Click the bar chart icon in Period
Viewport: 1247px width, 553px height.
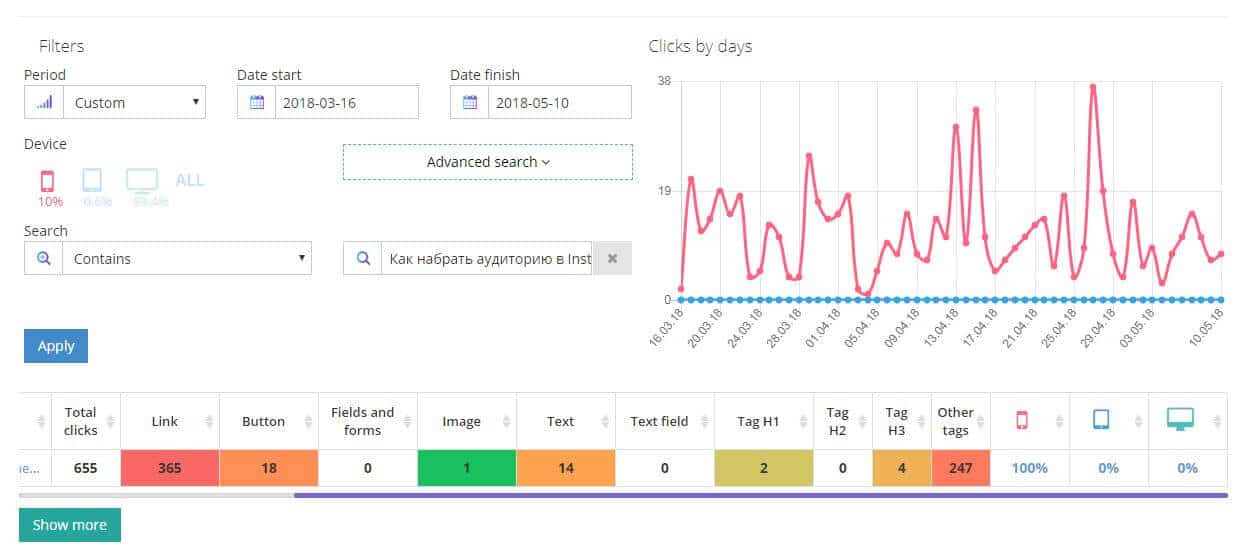pyautogui.click(x=43, y=102)
